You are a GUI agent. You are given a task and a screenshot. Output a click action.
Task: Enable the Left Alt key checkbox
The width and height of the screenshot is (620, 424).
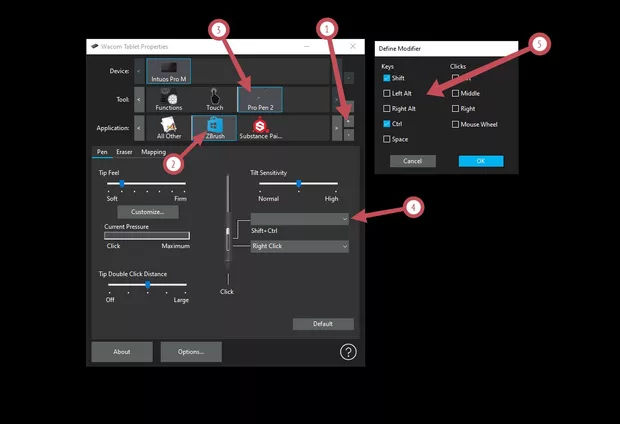[x=386, y=93]
